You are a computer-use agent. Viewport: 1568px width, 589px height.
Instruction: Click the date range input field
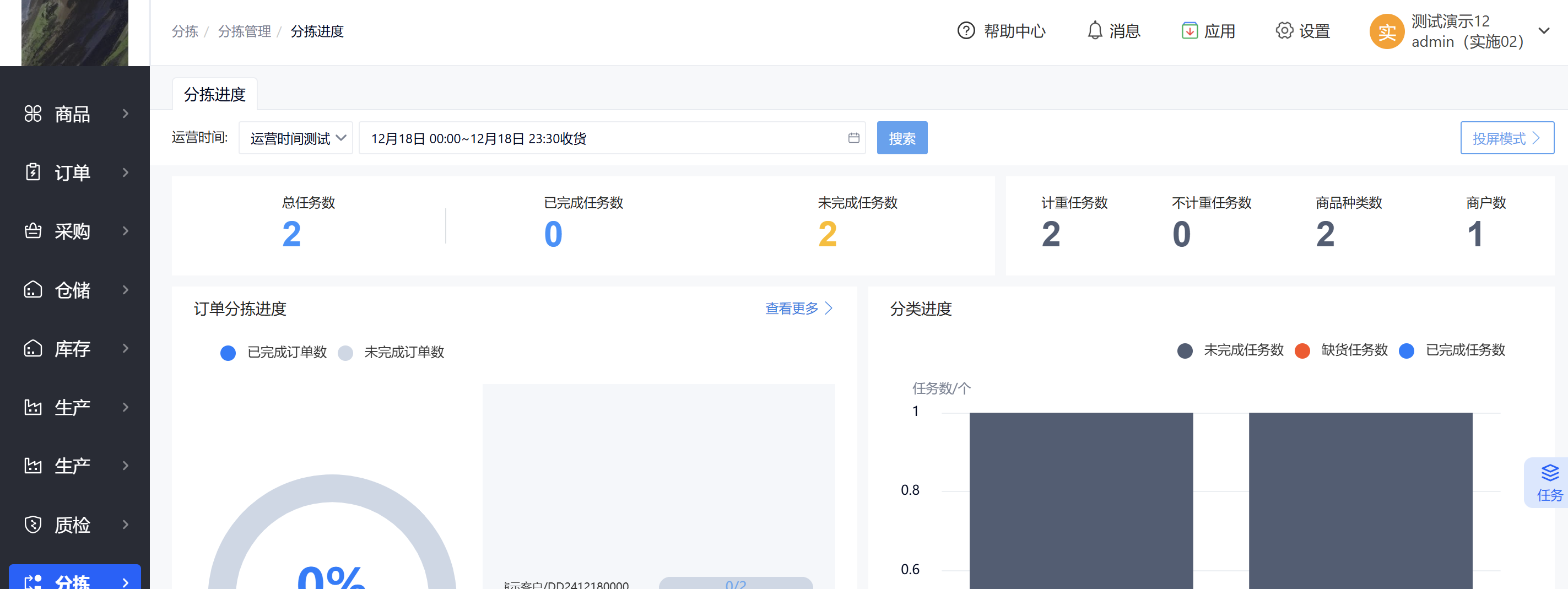coord(612,138)
